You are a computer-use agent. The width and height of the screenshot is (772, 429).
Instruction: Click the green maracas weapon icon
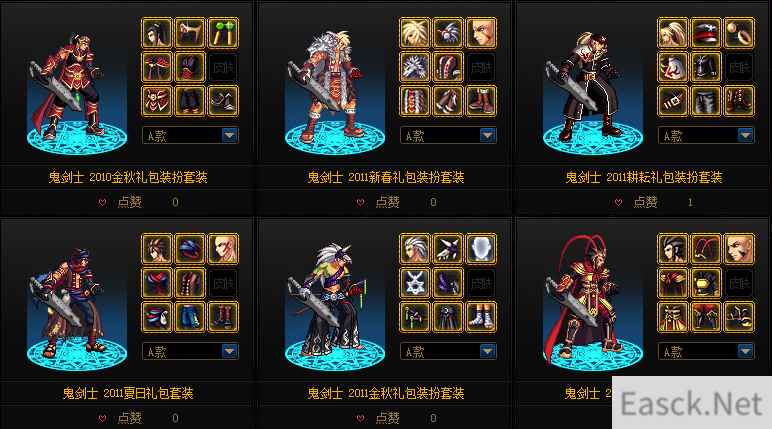click(x=223, y=33)
